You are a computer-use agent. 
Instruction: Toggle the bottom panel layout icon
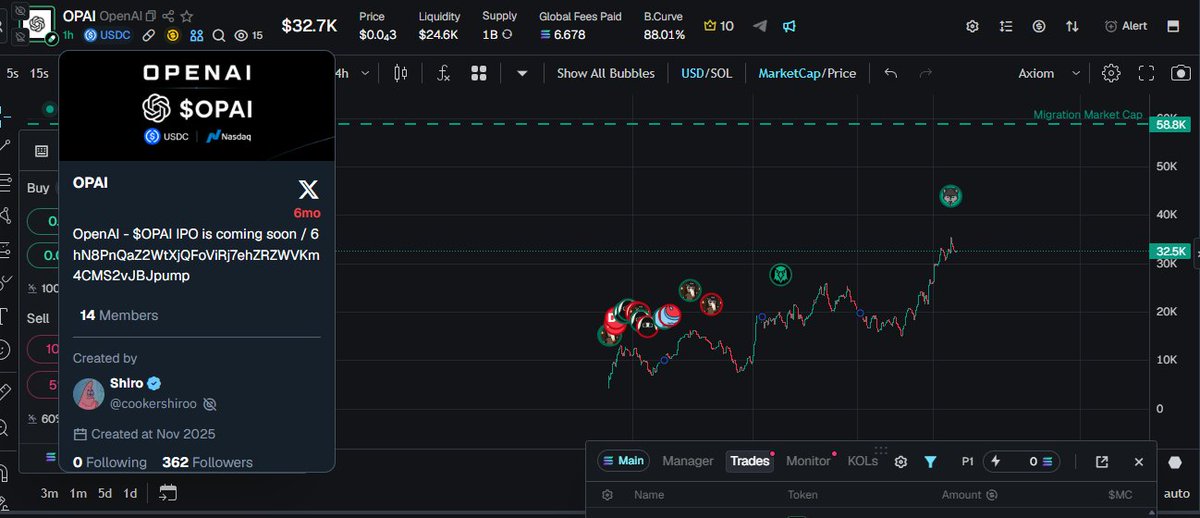1174,26
